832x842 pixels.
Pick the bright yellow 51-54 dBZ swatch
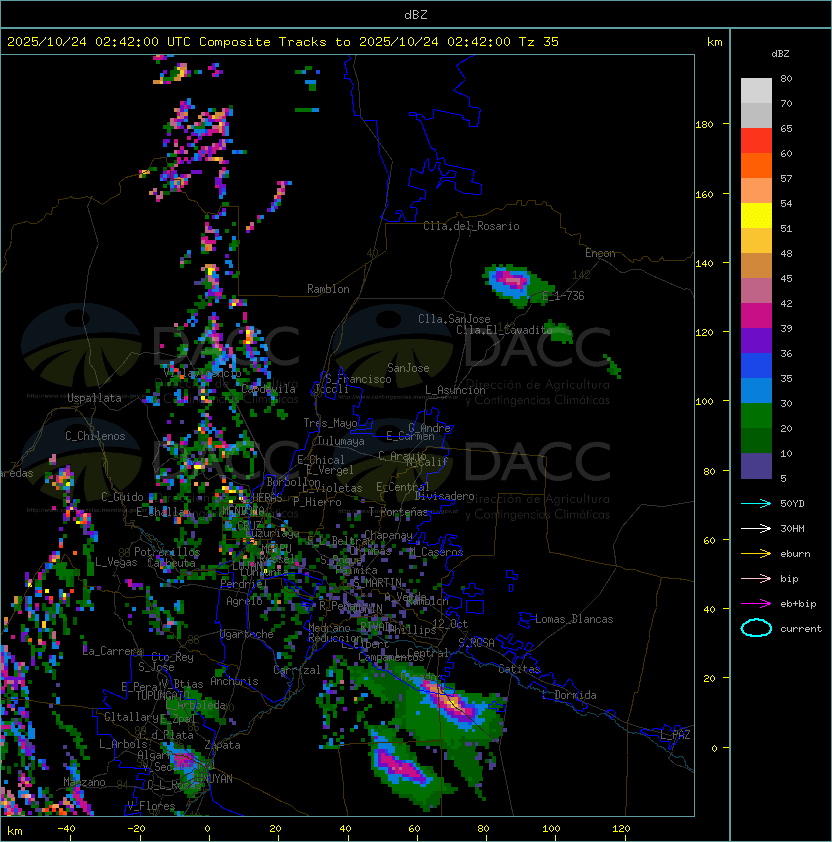[x=756, y=216]
